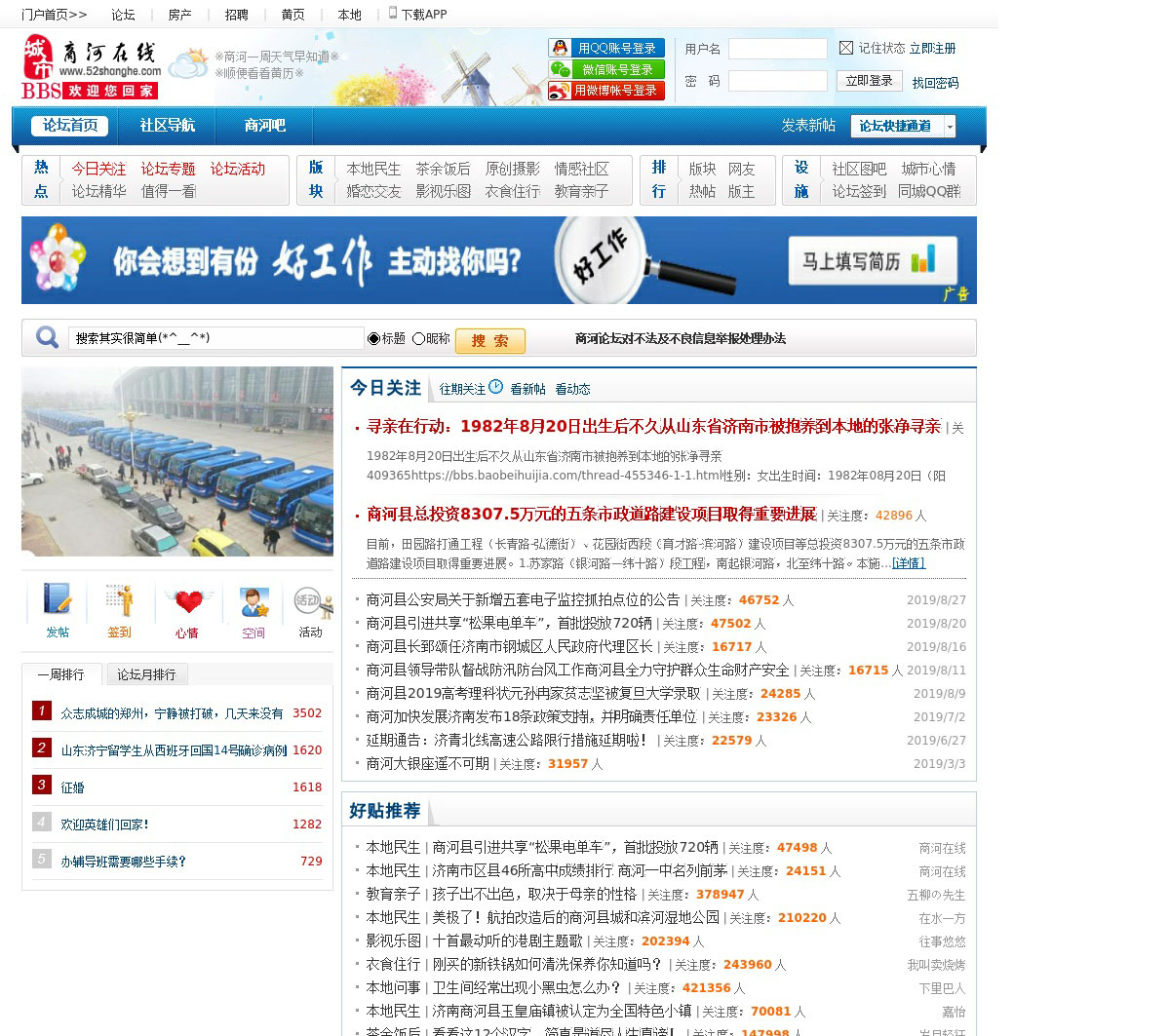Open ranked post 欢迎英雄们回家!

point(104,825)
